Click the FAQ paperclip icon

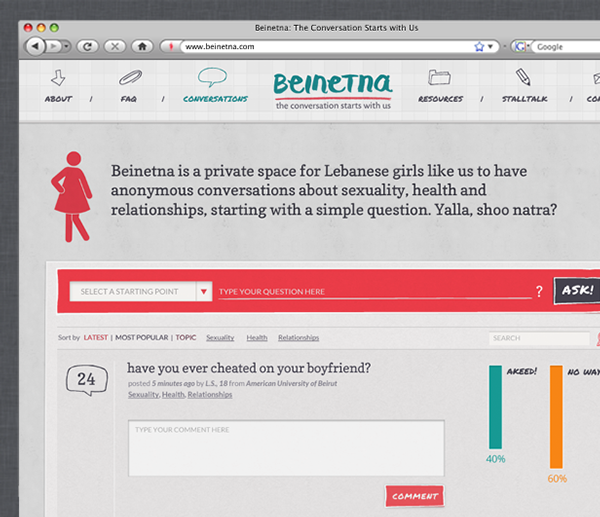[130, 77]
